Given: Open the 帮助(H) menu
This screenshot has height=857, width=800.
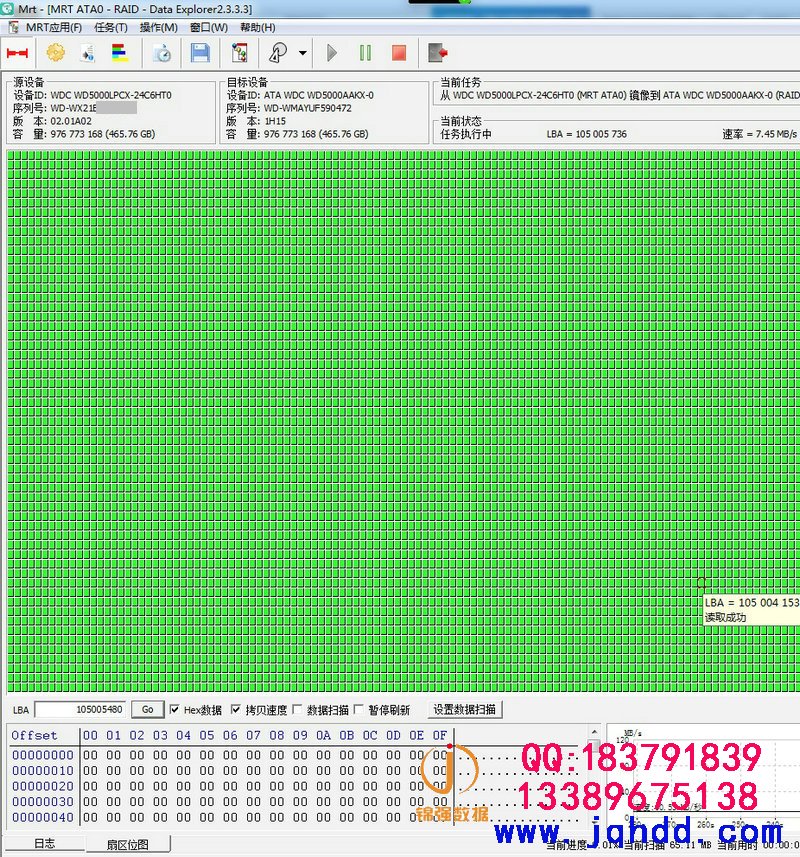Looking at the screenshot, I should coord(257,27).
